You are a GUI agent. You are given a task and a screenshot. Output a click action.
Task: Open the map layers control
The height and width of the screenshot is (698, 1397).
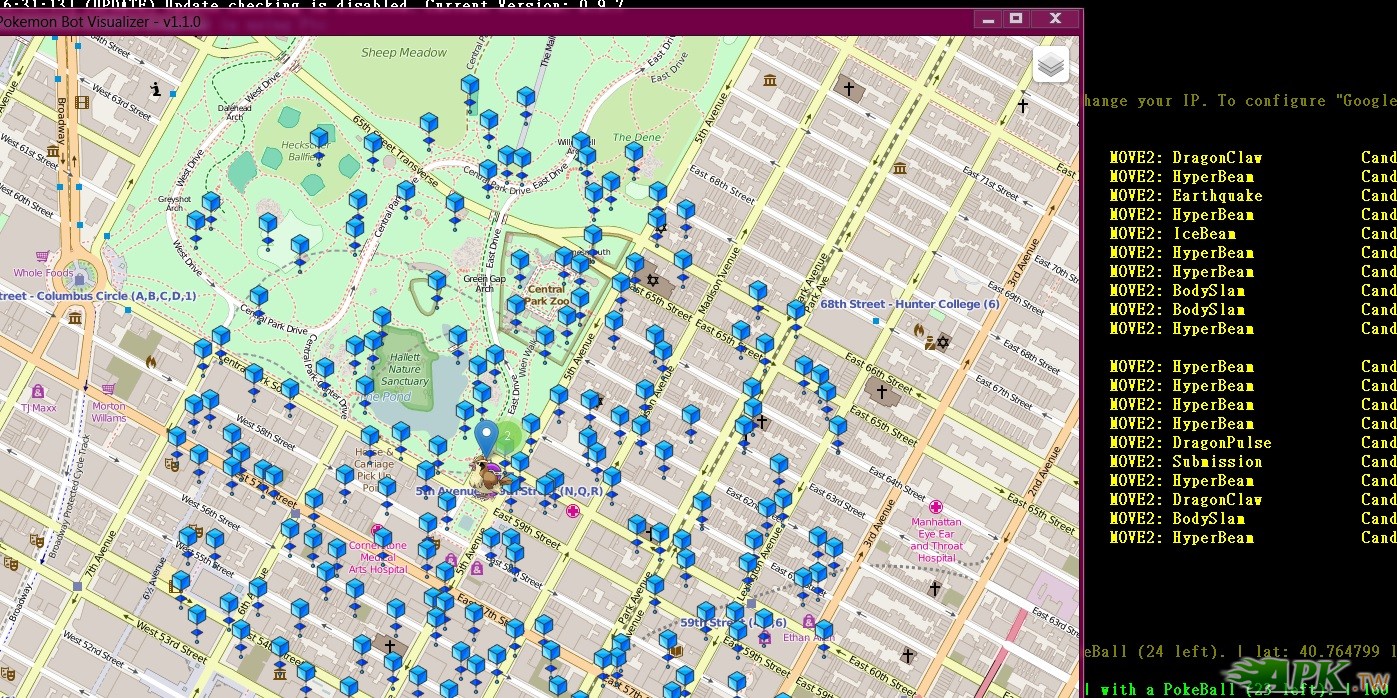(1050, 66)
